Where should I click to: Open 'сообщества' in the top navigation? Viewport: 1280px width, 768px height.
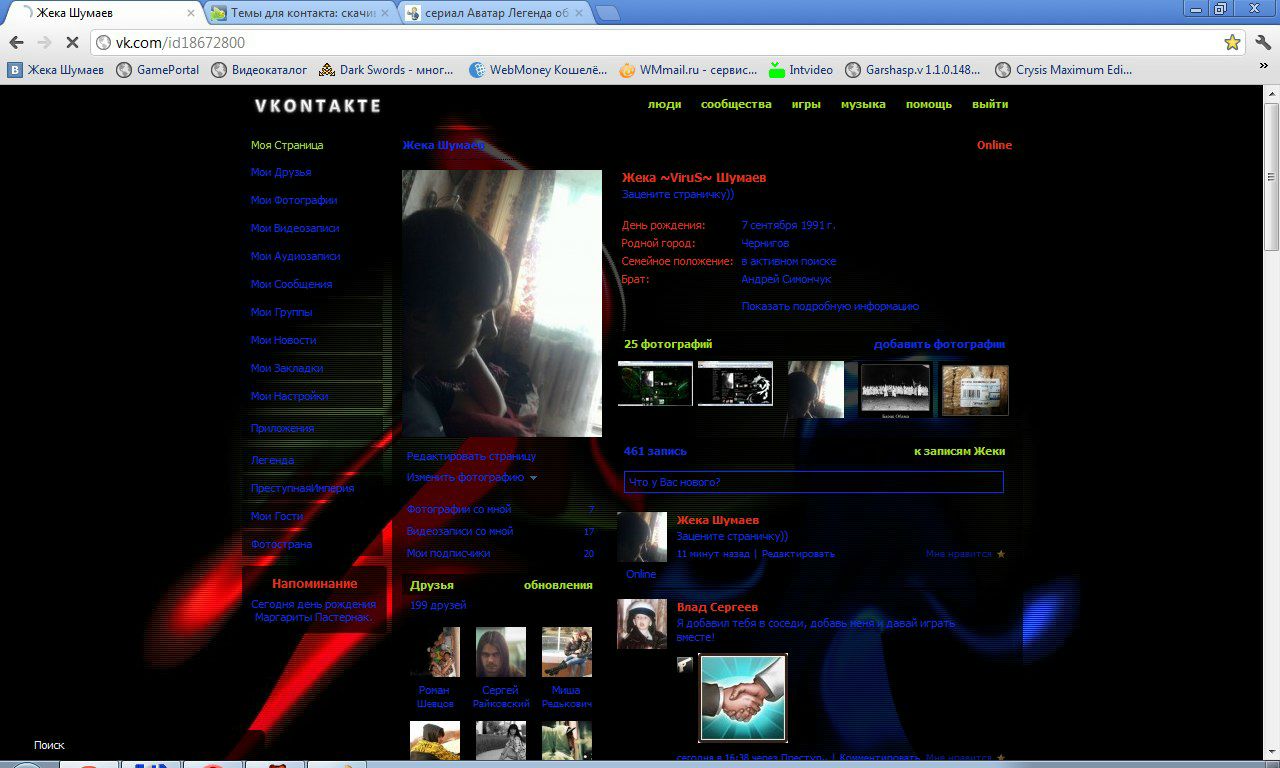(736, 104)
